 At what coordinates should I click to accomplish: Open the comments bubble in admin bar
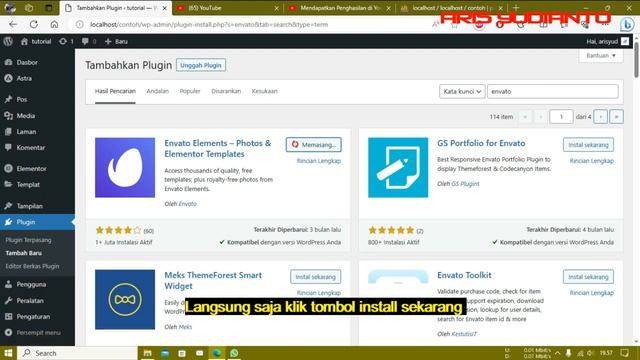click(x=89, y=41)
